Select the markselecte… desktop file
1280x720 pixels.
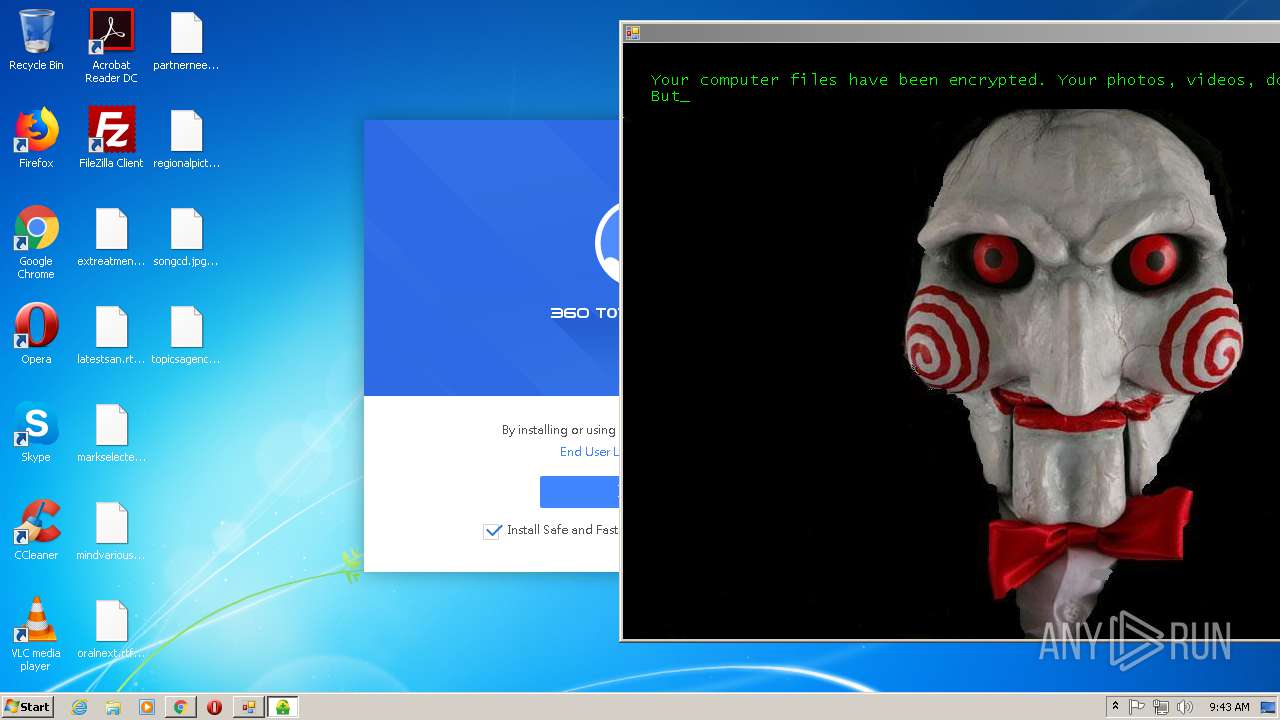coord(111,432)
